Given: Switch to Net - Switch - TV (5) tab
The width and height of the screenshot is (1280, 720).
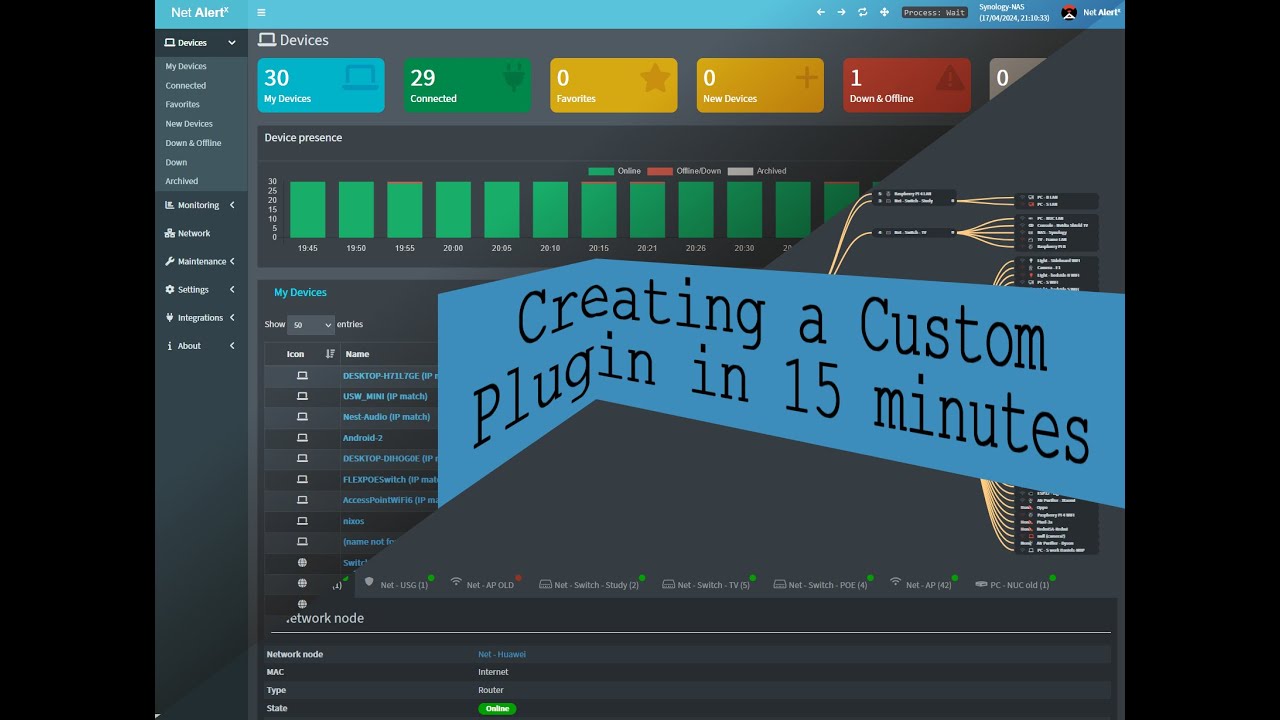Looking at the screenshot, I should [707, 584].
